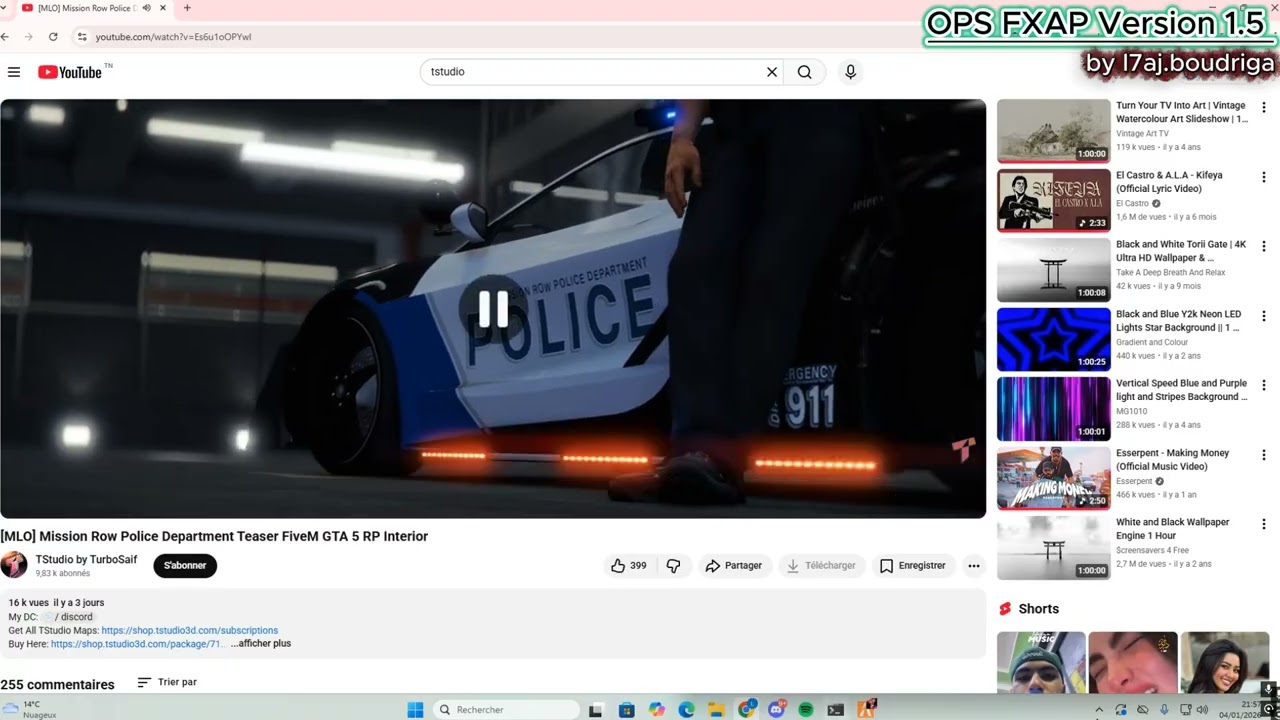Close the Mission Row Police tab
The height and width of the screenshot is (720, 1280).
pos(163,8)
